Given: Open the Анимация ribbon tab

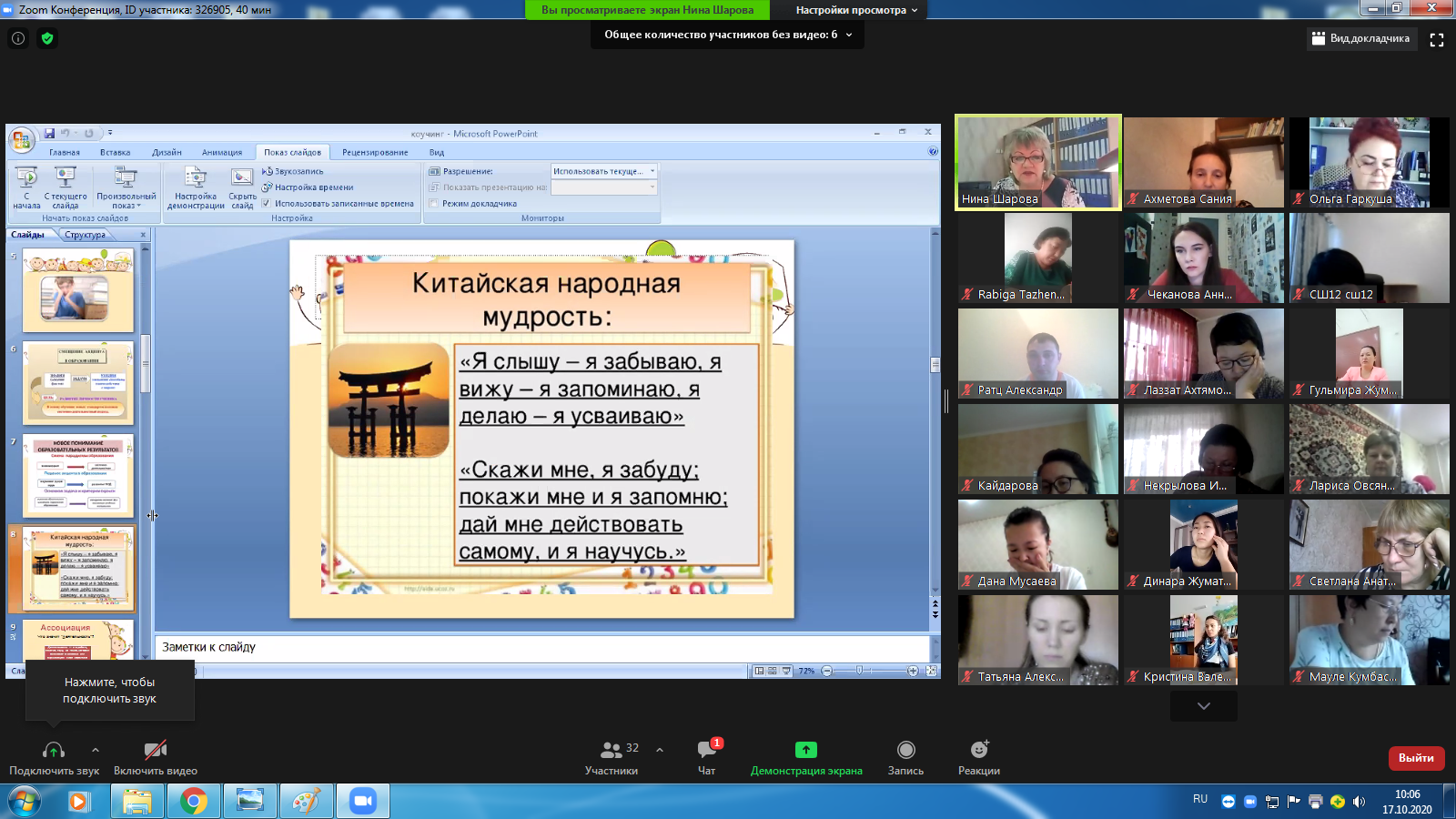Looking at the screenshot, I should click(222, 152).
